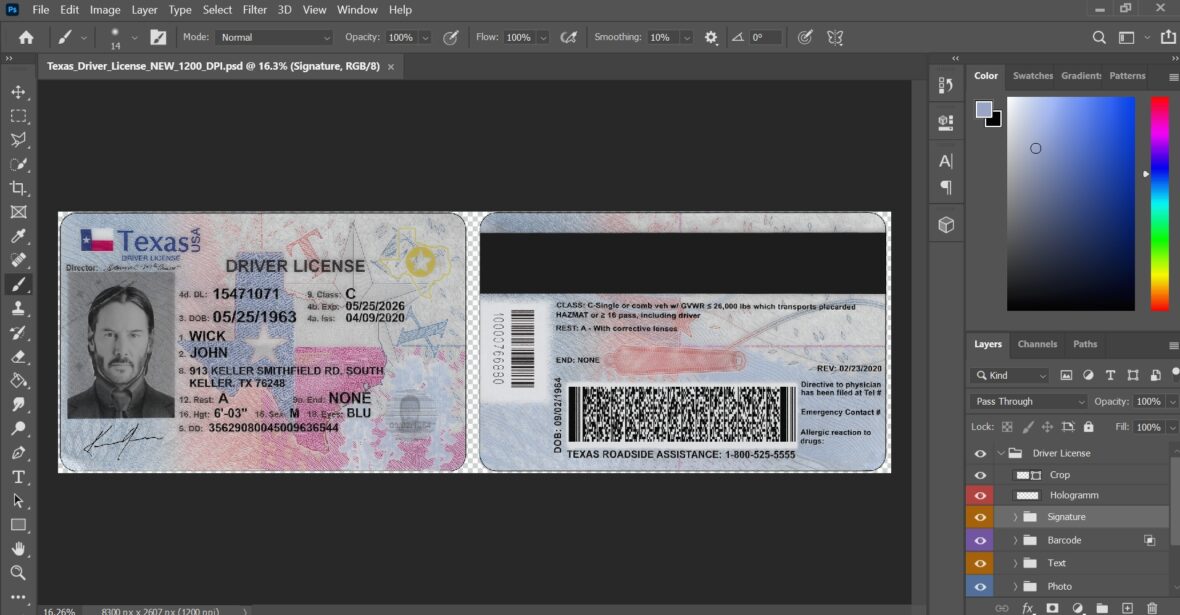
Task: Open the fx layer styles menu
Action: click(x=1027, y=607)
